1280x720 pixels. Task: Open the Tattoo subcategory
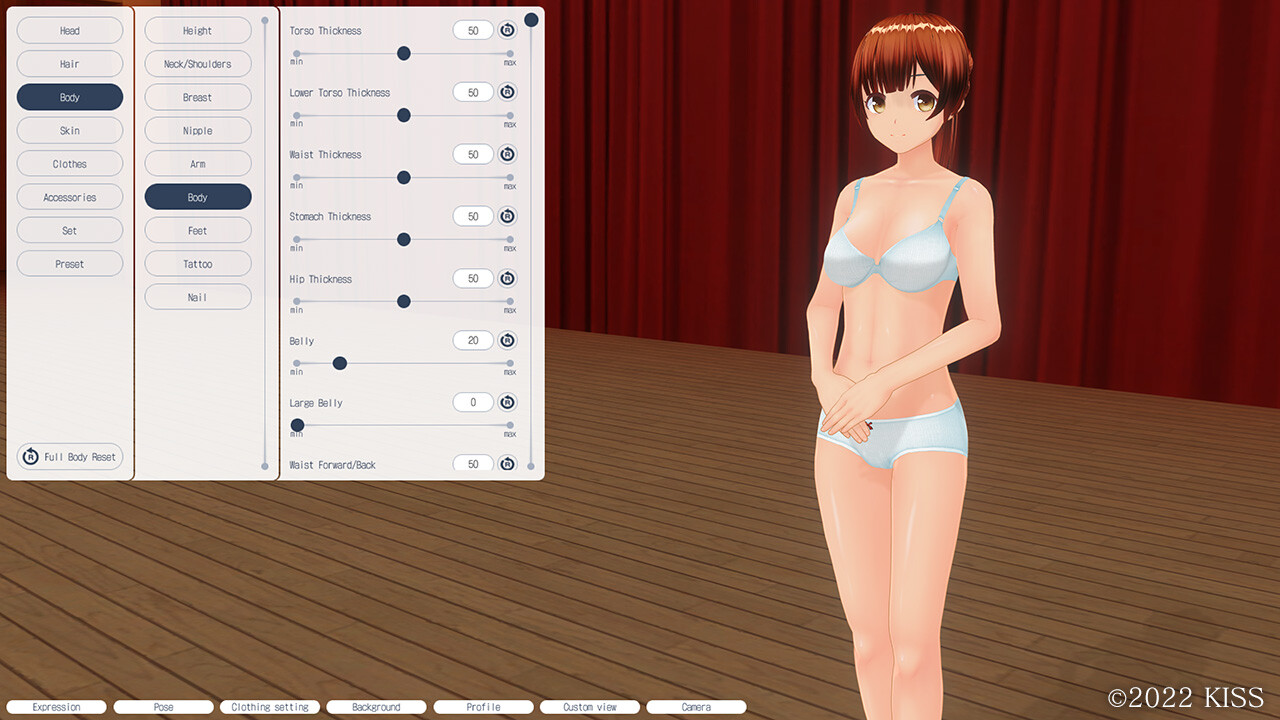pyautogui.click(x=198, y=264)
